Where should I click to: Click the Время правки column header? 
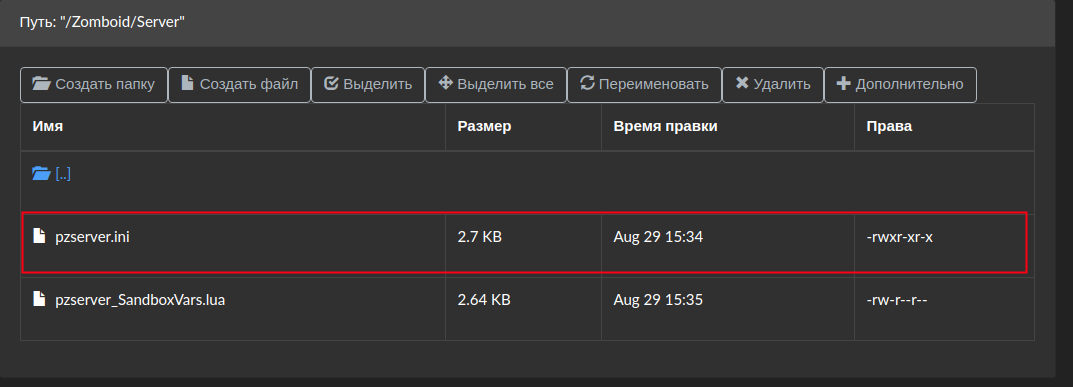coord(665,126)
